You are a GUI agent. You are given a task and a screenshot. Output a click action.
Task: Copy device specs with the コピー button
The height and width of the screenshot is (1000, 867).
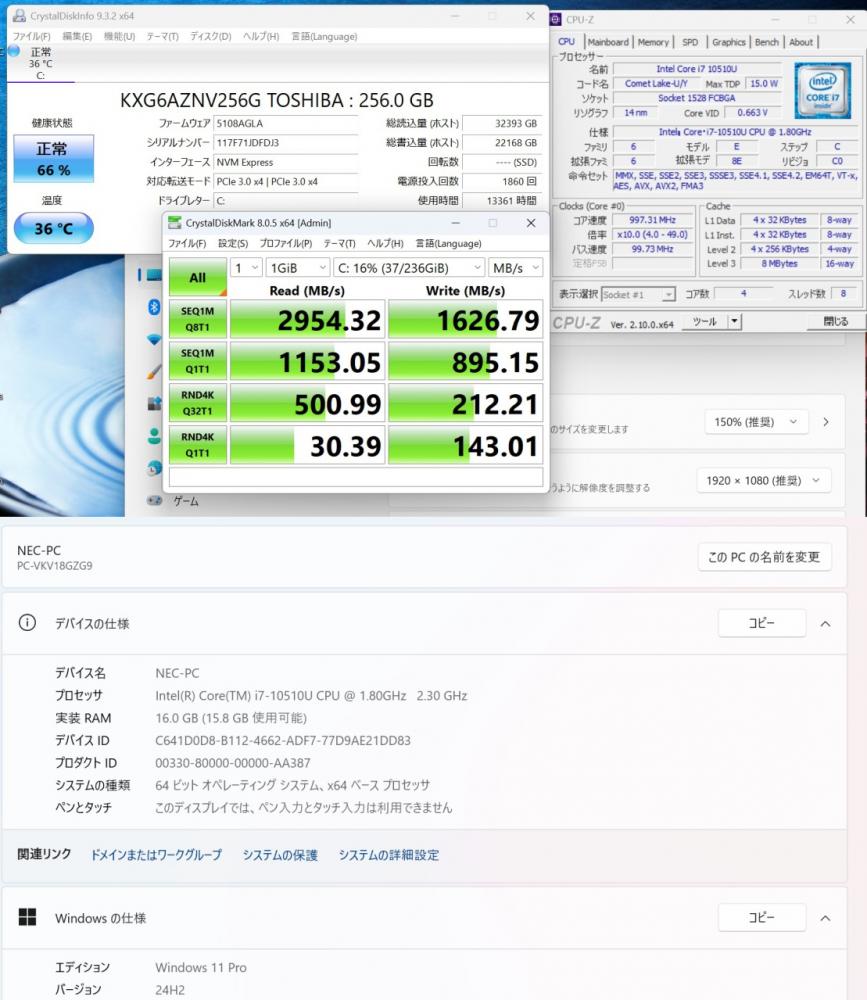[x=762, y=623]
